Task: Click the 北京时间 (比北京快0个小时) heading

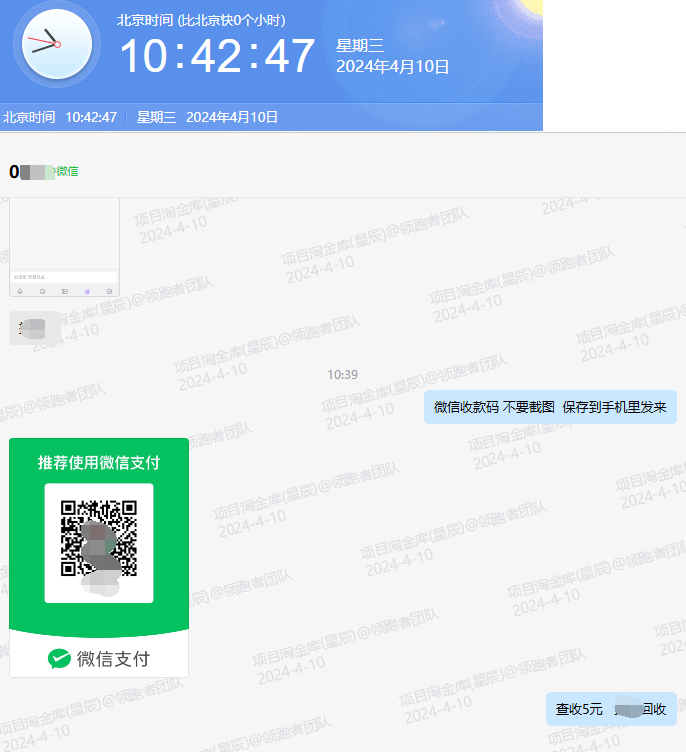Action: (x=201, y=20)
